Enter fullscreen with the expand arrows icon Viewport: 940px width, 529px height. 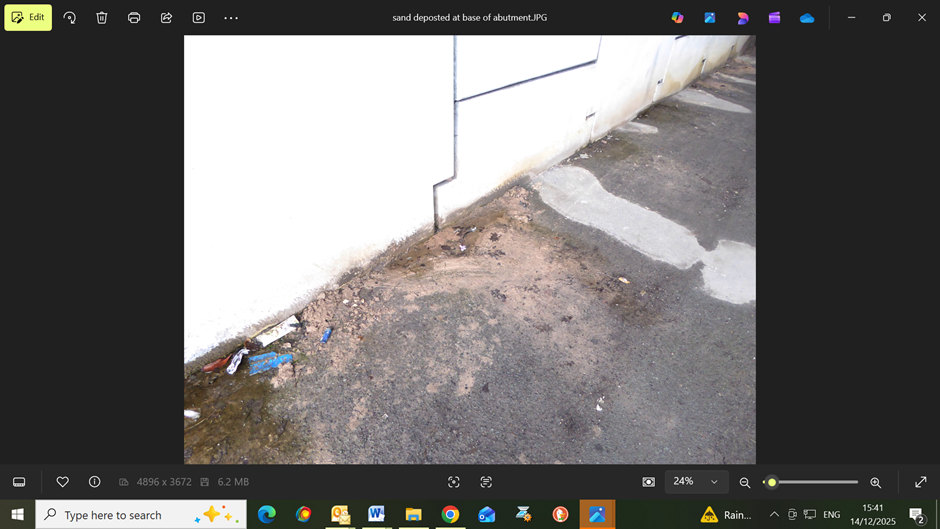[x=920, y=482]
